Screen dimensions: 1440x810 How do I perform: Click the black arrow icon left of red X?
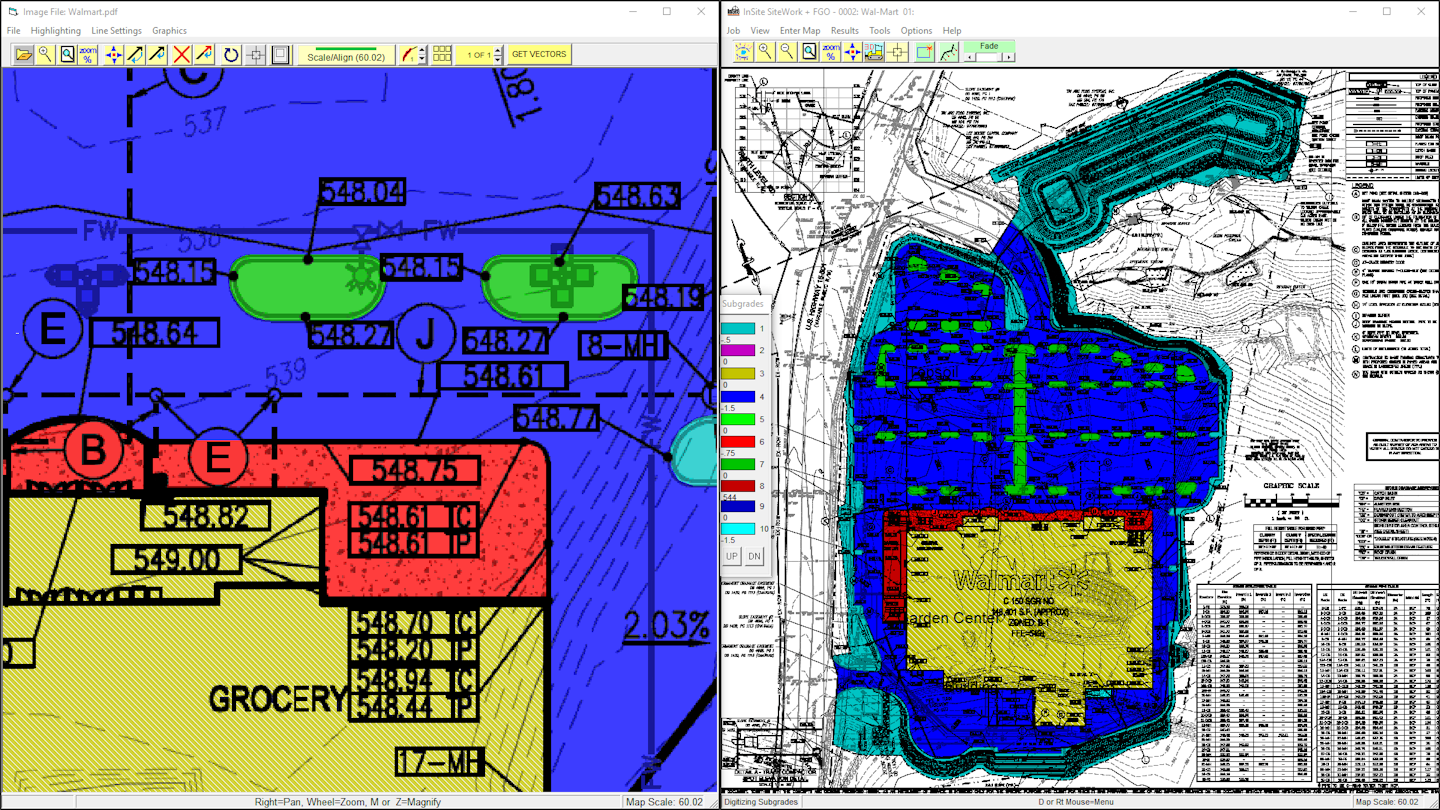[157, 55]
